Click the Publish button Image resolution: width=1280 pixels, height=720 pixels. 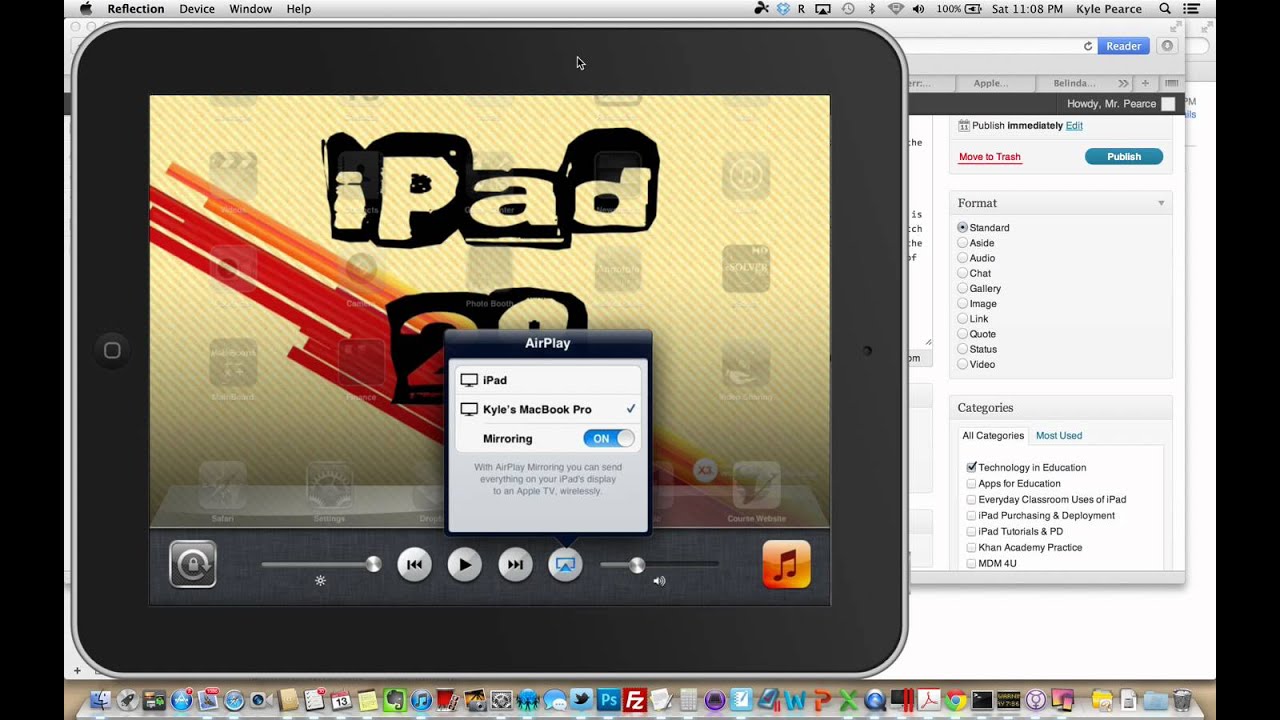coord(1124,157)
